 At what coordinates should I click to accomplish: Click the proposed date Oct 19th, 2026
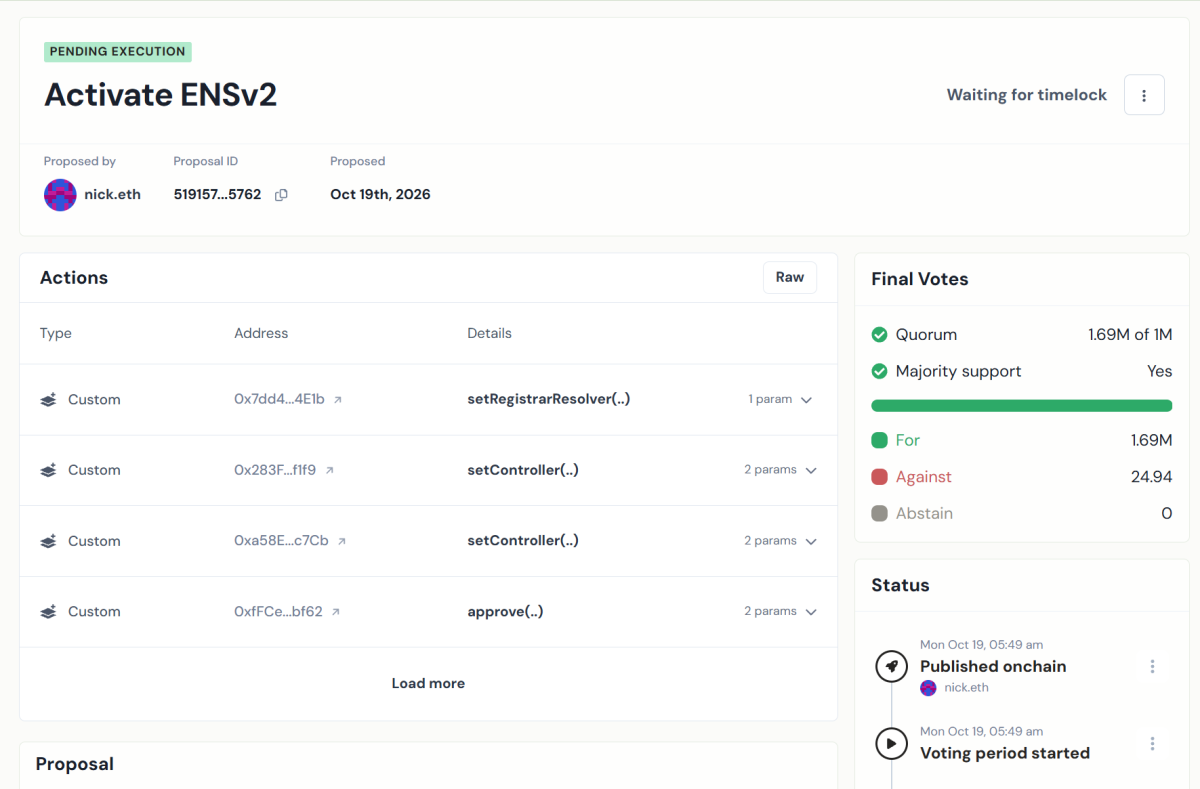(380, 195)
